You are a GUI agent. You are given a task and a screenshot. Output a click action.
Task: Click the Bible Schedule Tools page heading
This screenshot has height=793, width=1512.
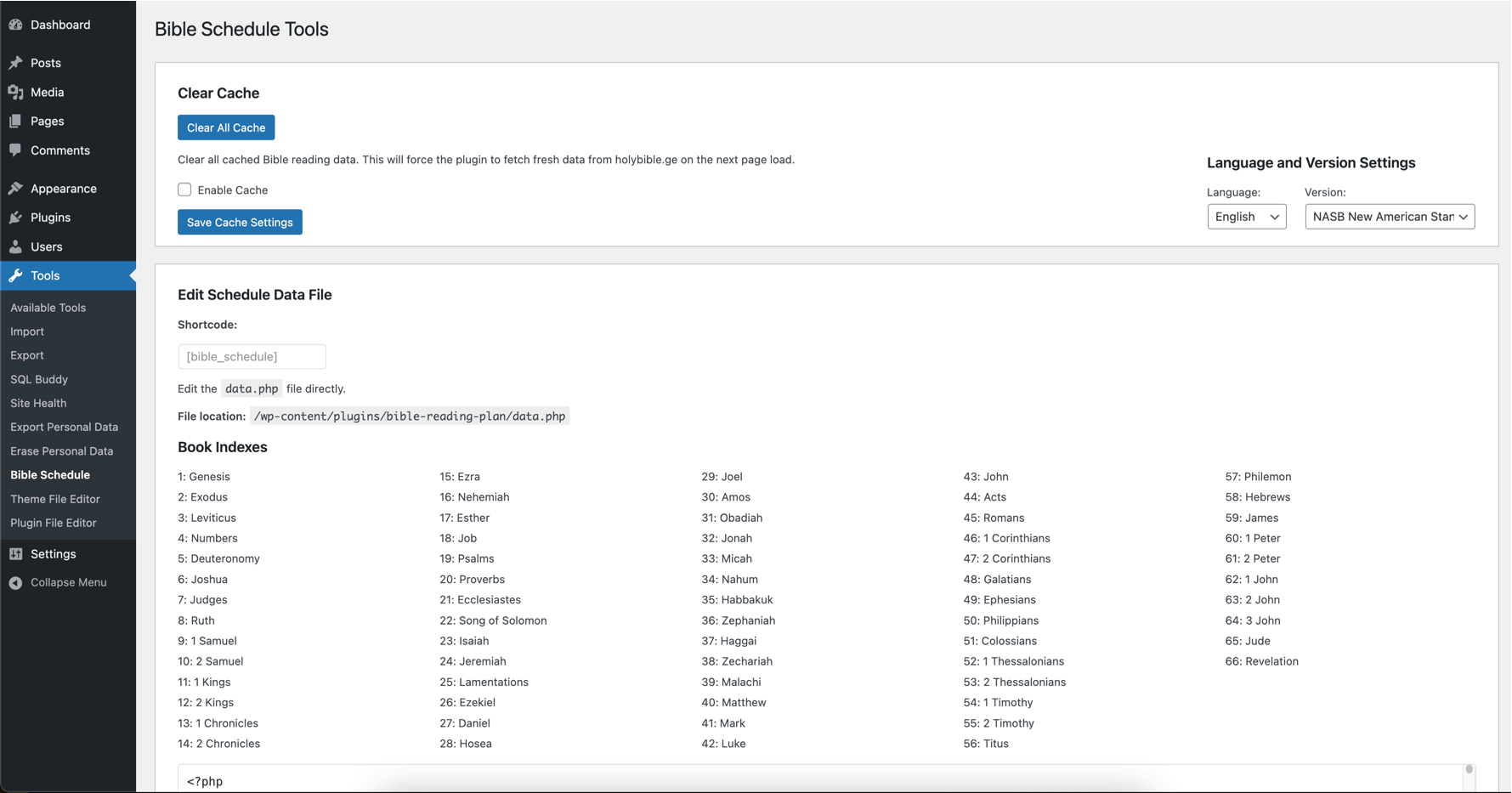241,29
